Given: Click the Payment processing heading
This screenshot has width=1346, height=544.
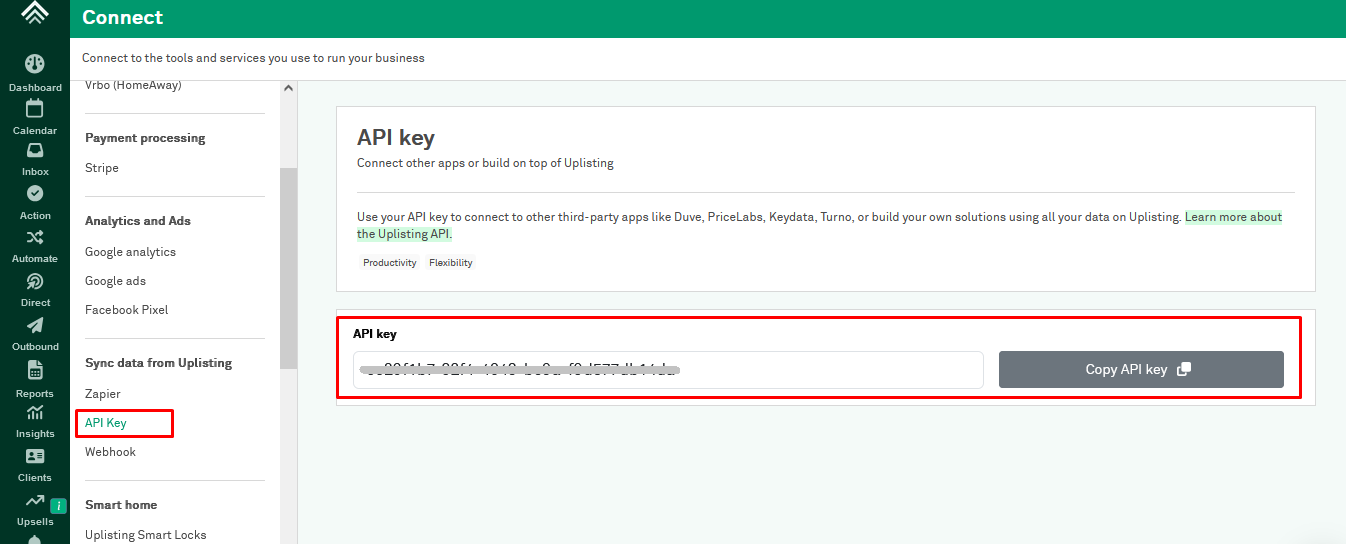Looking at the screenshot, I should [145, 138].
